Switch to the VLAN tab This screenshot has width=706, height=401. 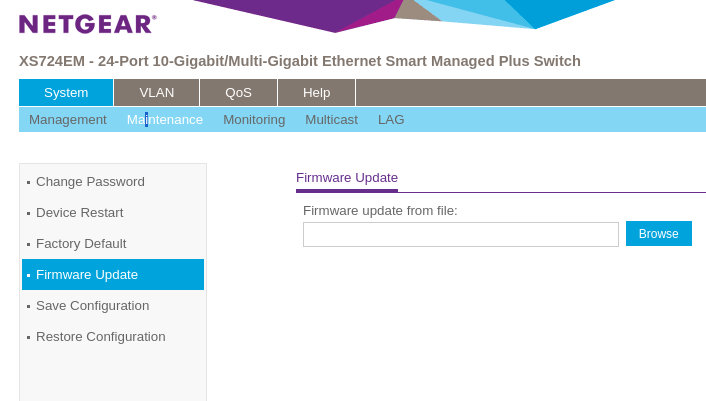coord(157,93)
